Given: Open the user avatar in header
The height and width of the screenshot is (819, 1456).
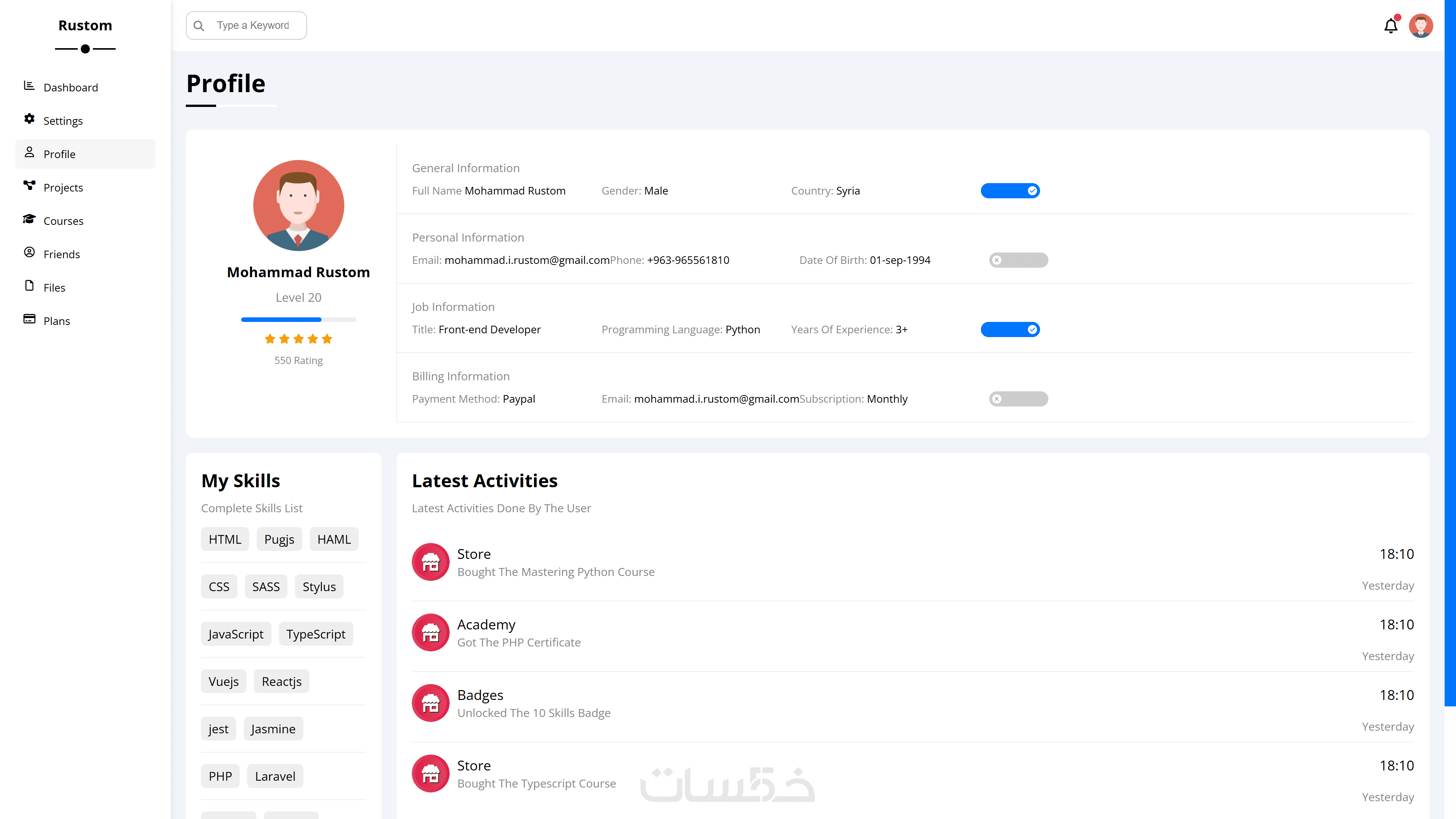Looking at the screenshot, I should [x=1420, y=26].
